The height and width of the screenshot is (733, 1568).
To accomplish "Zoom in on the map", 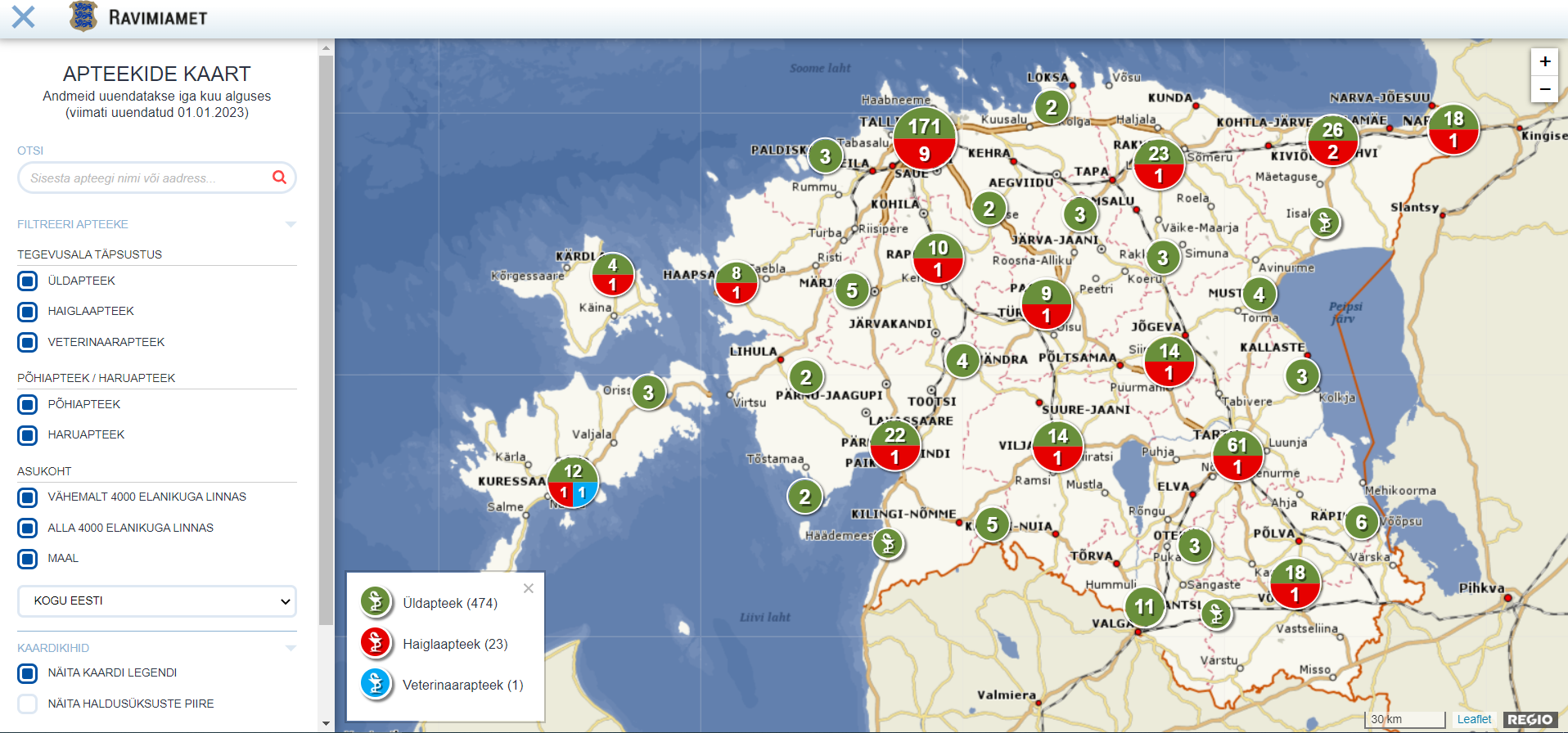I will [1544, 61].
